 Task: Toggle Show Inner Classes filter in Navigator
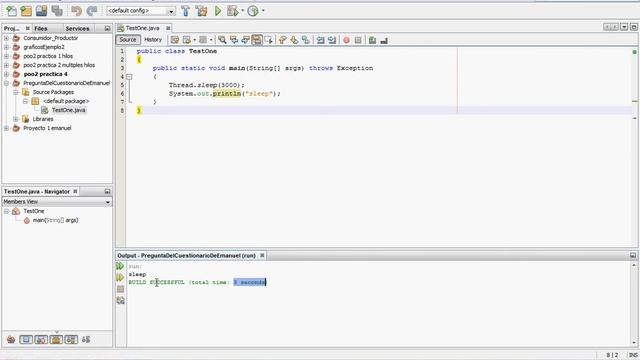(71, 340)
